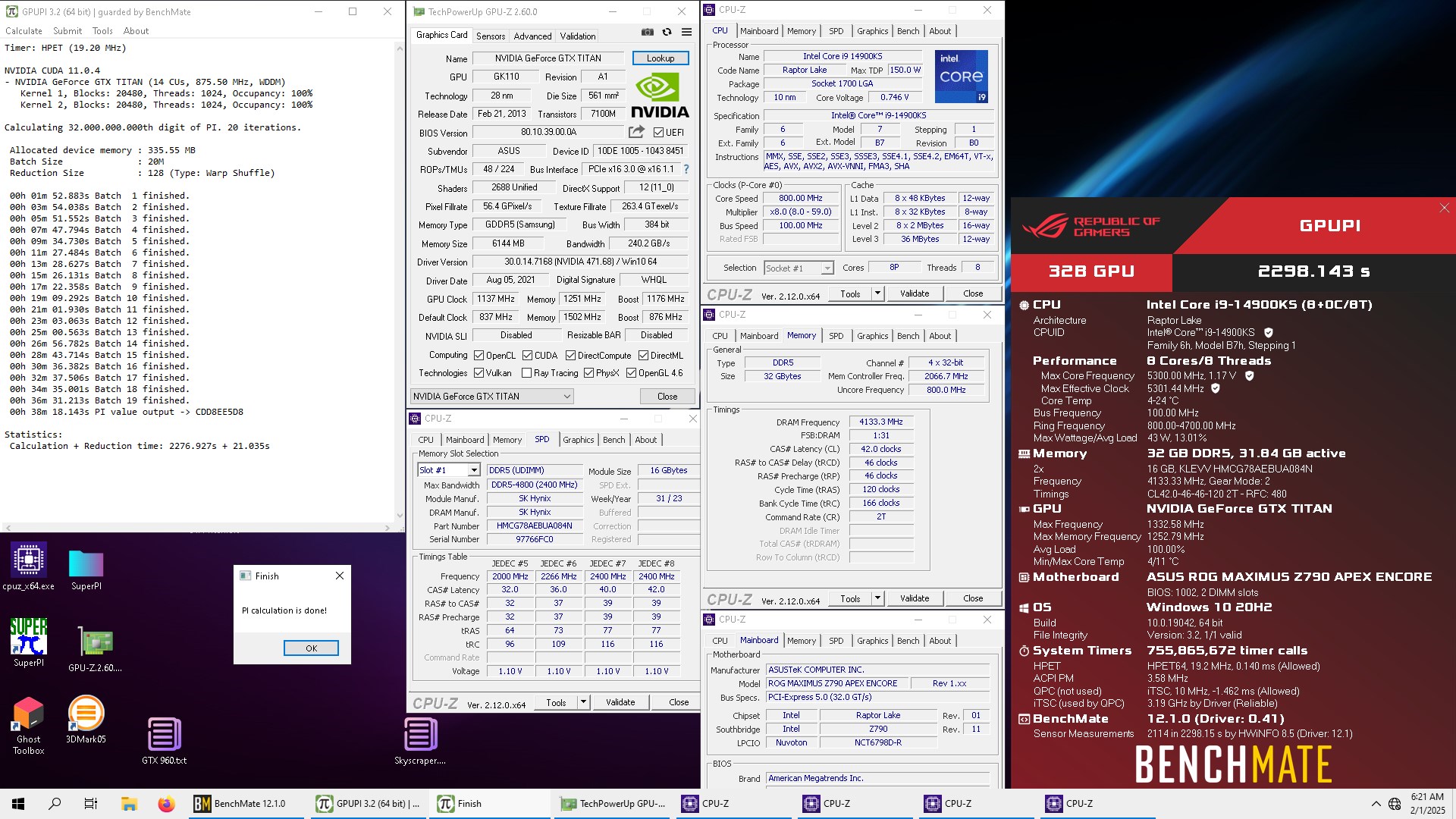Click the BIOS version share/export icon
Image resolution: width=1456 pixels, height=819 pixels.
coord(636,132)
